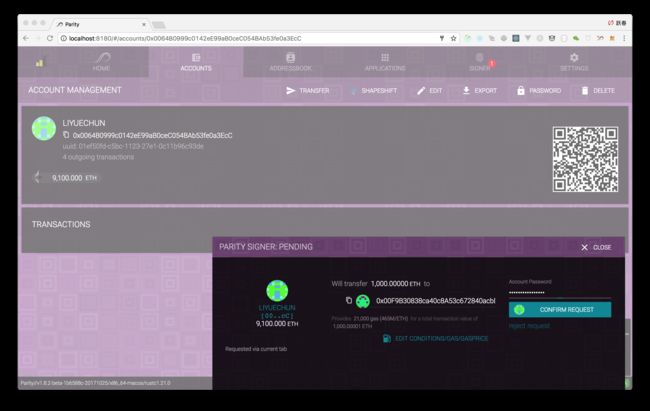The image size is (650, 411).
Task: Click the 9,100.000 ETH balance tag
Action: tap(66, 178)
